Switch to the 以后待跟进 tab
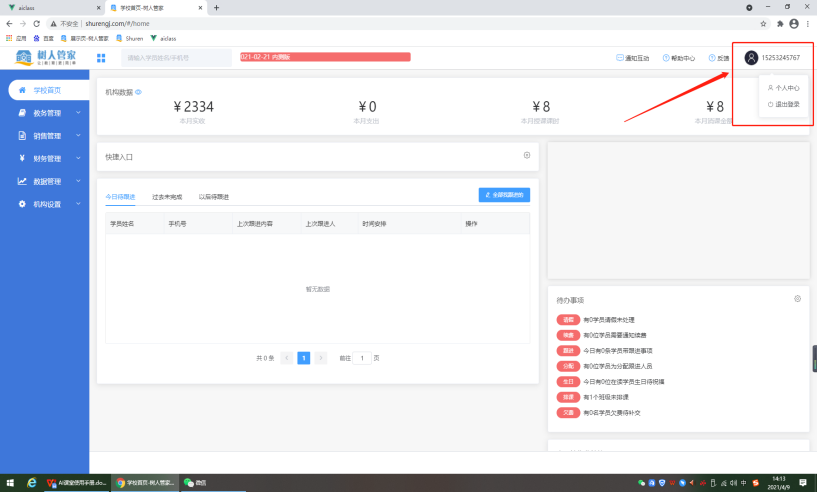Image resolution: width=817 pixels, height=492 pixels. (214, 197)
